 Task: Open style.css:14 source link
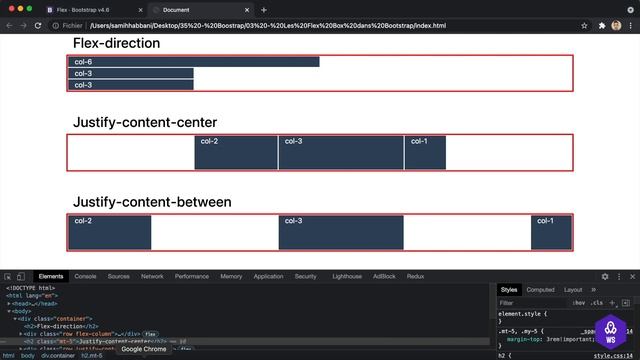pos(613,356)
